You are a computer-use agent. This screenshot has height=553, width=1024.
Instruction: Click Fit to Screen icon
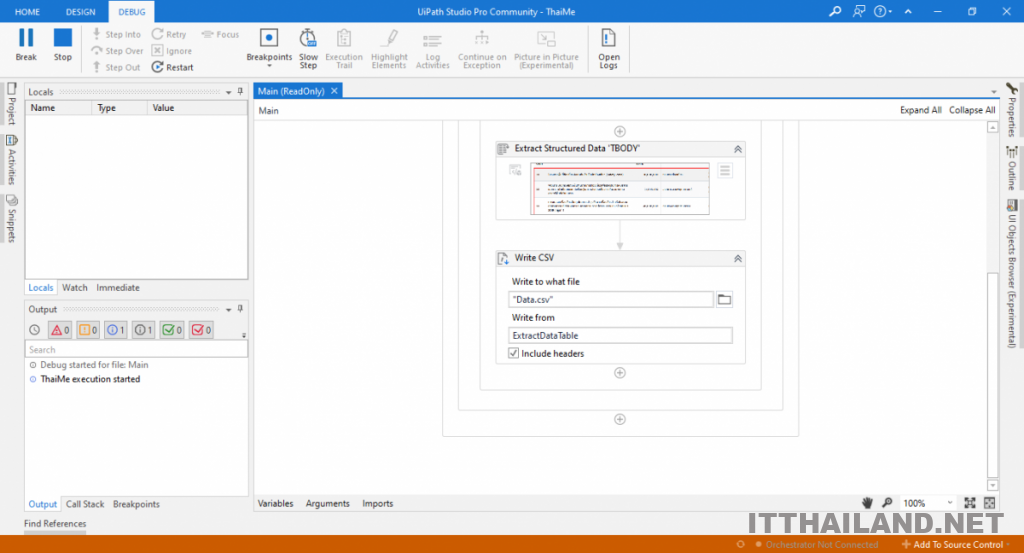(x=970, y=503)
